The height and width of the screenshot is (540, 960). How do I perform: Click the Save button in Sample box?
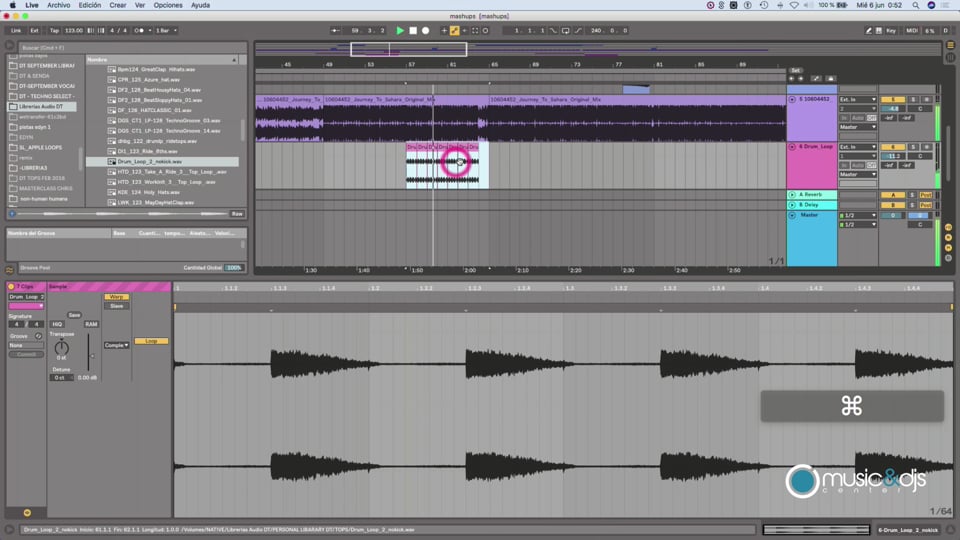(x=74, y=315)
